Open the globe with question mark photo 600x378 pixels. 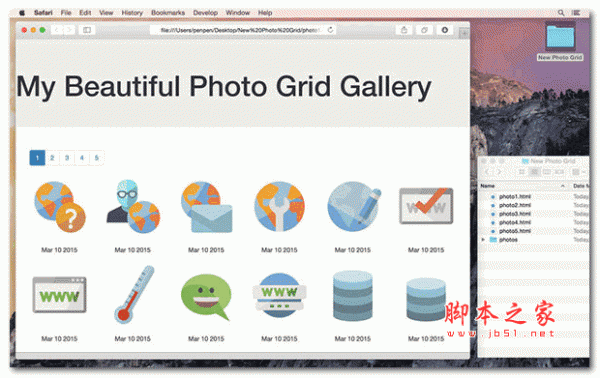coord(59,207)
